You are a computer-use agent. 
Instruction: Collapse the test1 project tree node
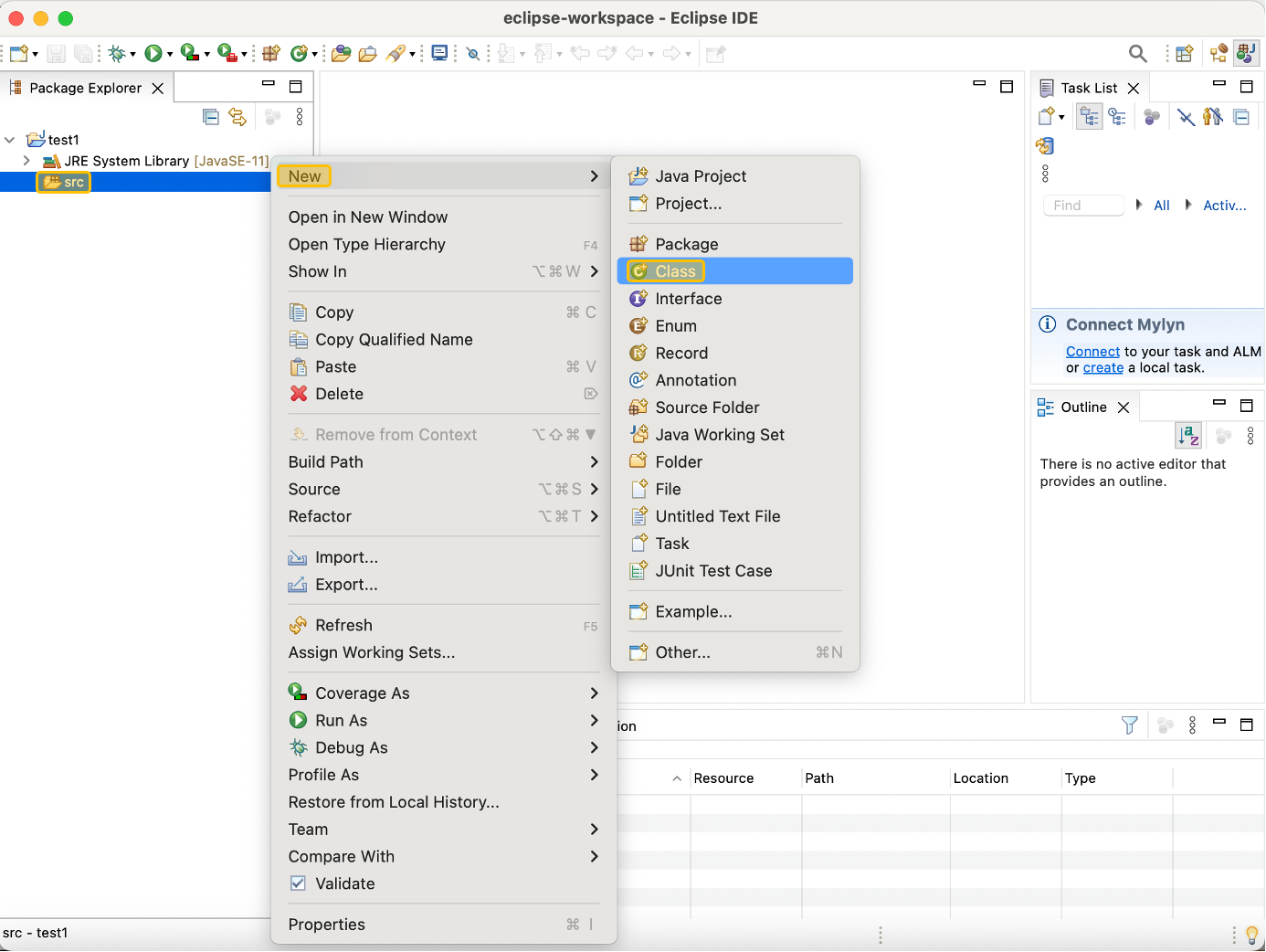[x=10, y=140]
